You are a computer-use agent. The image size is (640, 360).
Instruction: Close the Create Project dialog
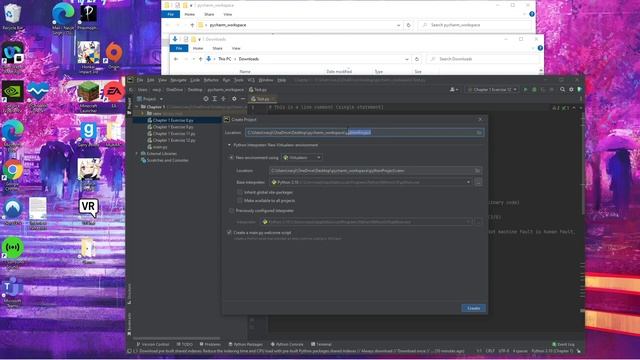pos(480,119)
